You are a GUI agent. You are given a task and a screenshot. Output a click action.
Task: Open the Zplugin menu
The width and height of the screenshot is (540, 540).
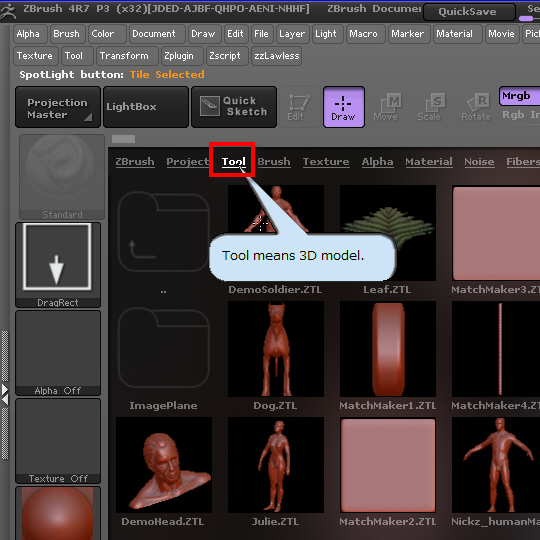click(x=182, y=56)
